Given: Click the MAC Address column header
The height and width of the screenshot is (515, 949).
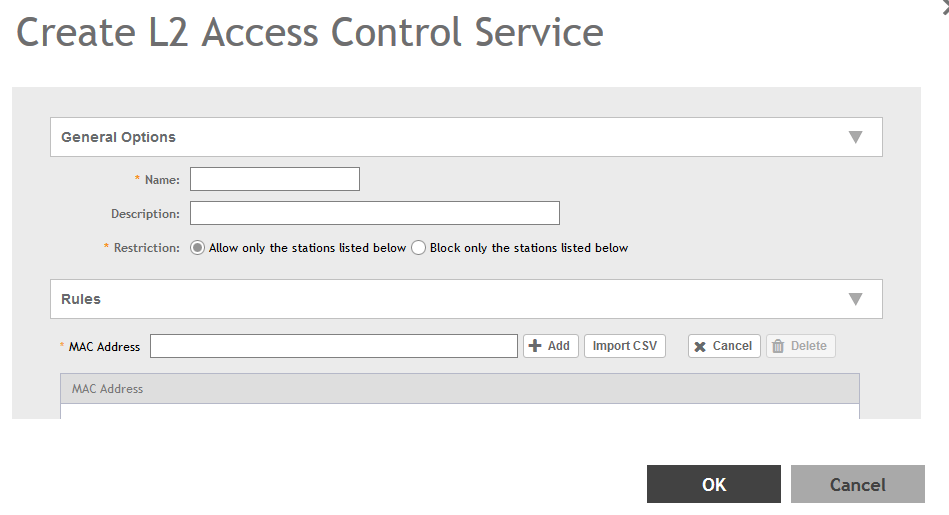Looking at the screenshot, I should (x=107, y=389).
